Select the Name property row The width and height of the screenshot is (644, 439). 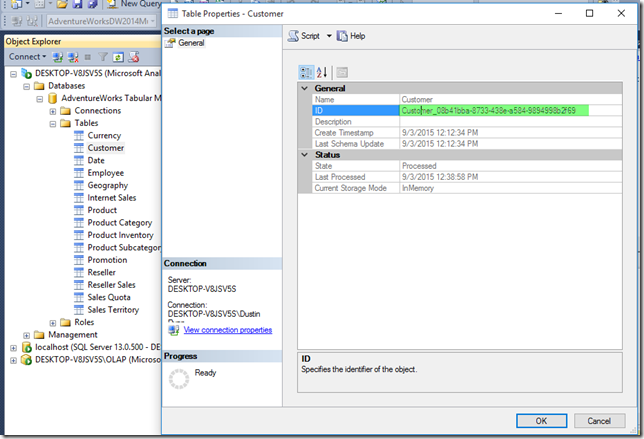[x=467, y=99]
